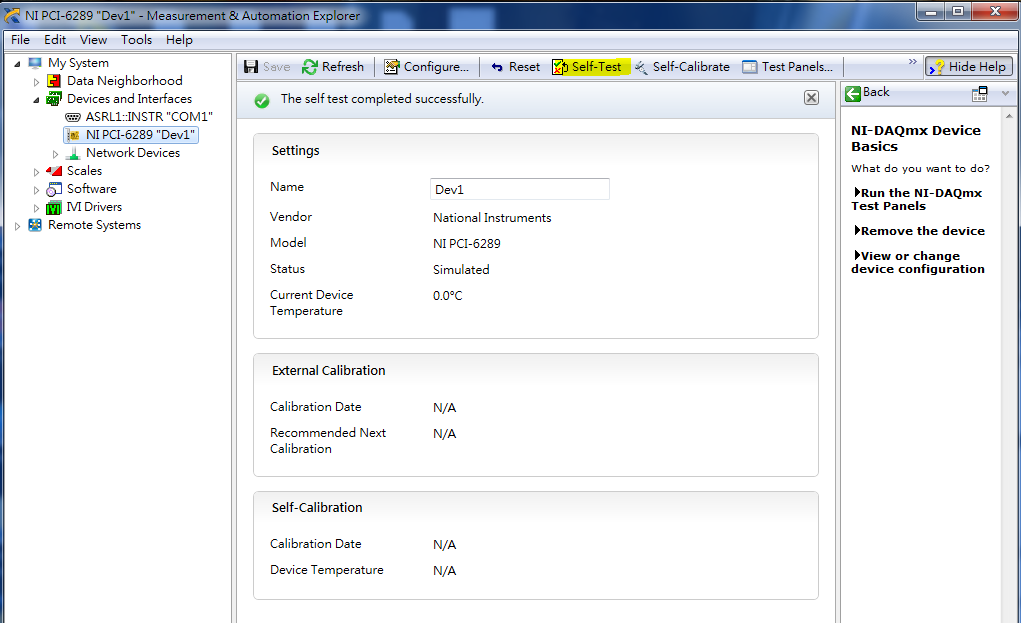Select Software in the tree
This screenshot has height=623, width=1021.
point(92,189)
